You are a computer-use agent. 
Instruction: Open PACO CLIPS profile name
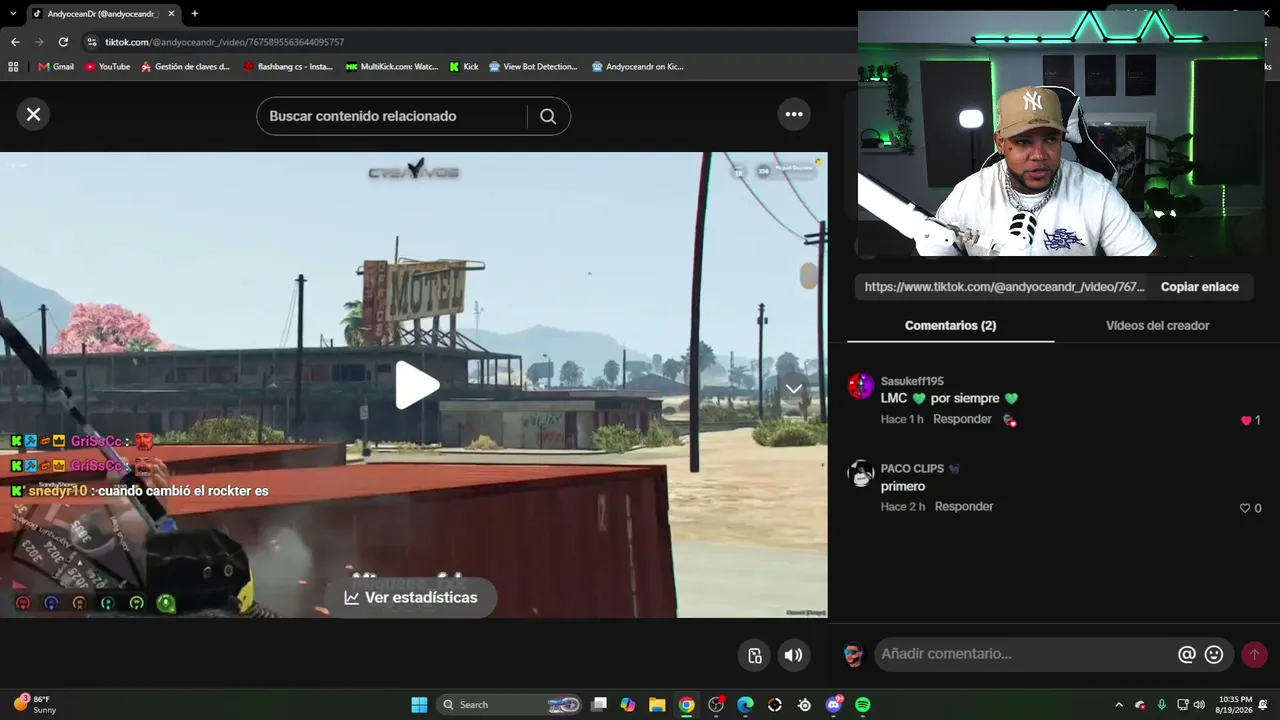click(x=912, y=468)
